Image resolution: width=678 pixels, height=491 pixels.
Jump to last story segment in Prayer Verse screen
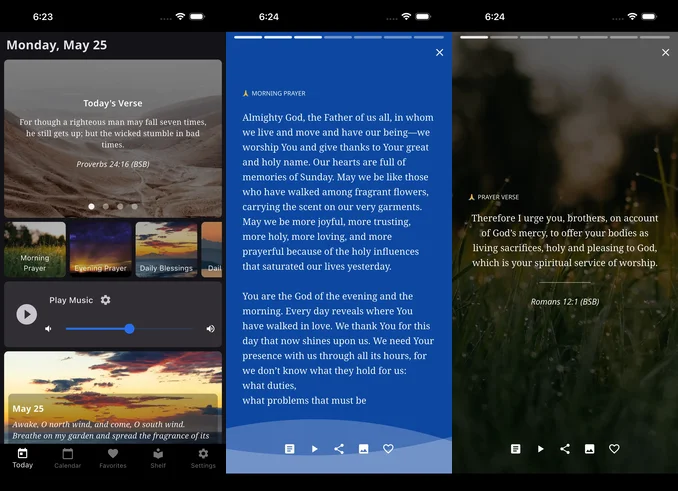coord(655,37)
